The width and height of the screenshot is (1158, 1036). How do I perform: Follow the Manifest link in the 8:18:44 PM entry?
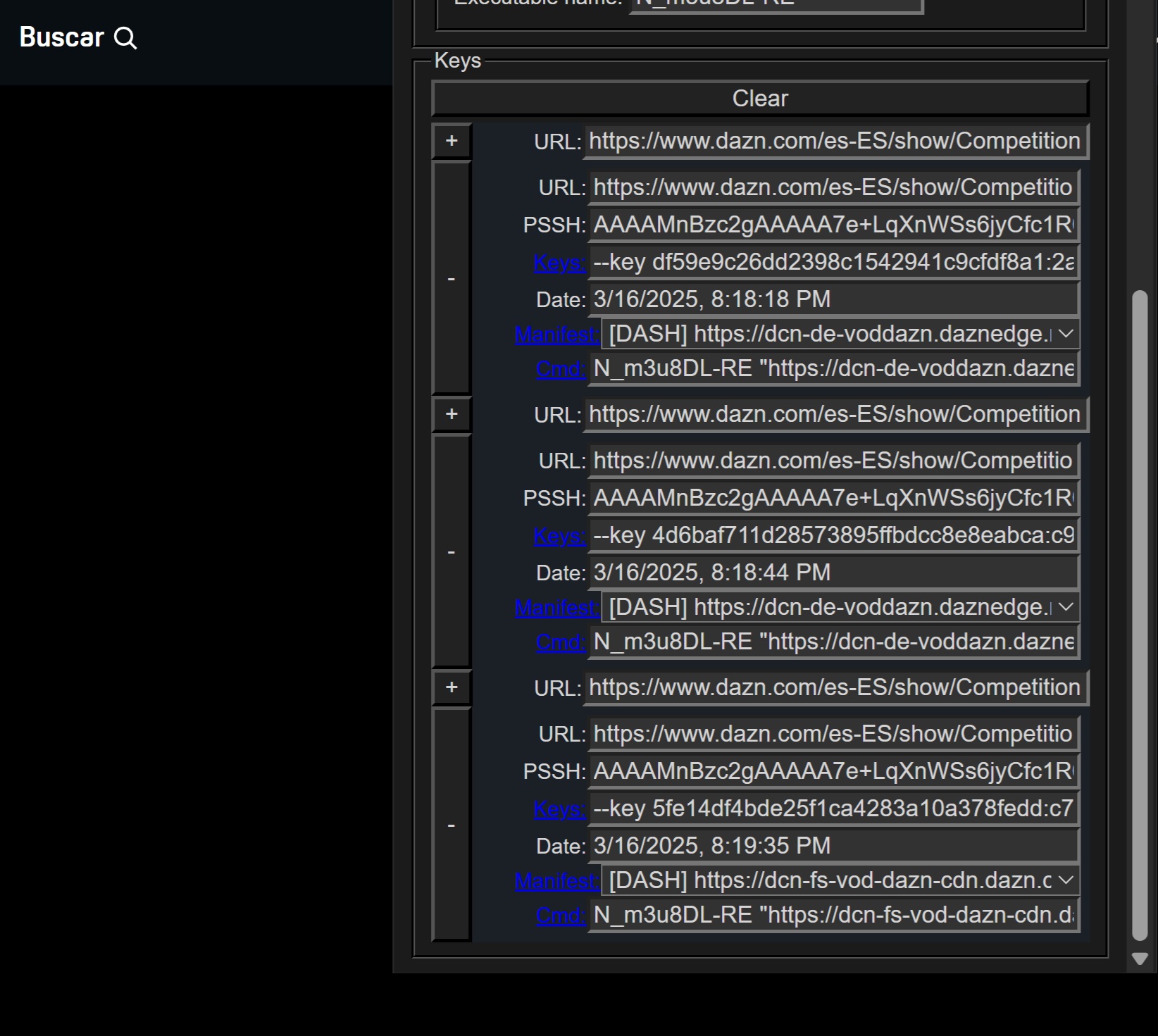pyautogui.click(x=556, y=608)
